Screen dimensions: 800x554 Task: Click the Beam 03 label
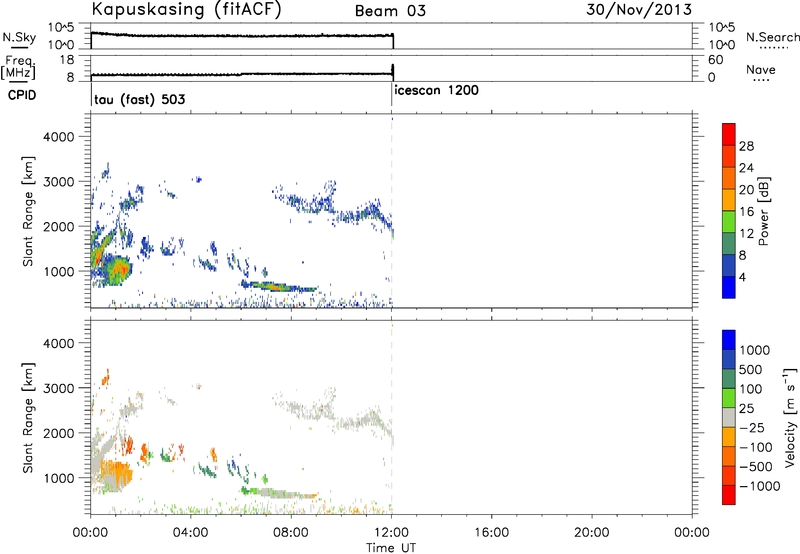point(390,11)
